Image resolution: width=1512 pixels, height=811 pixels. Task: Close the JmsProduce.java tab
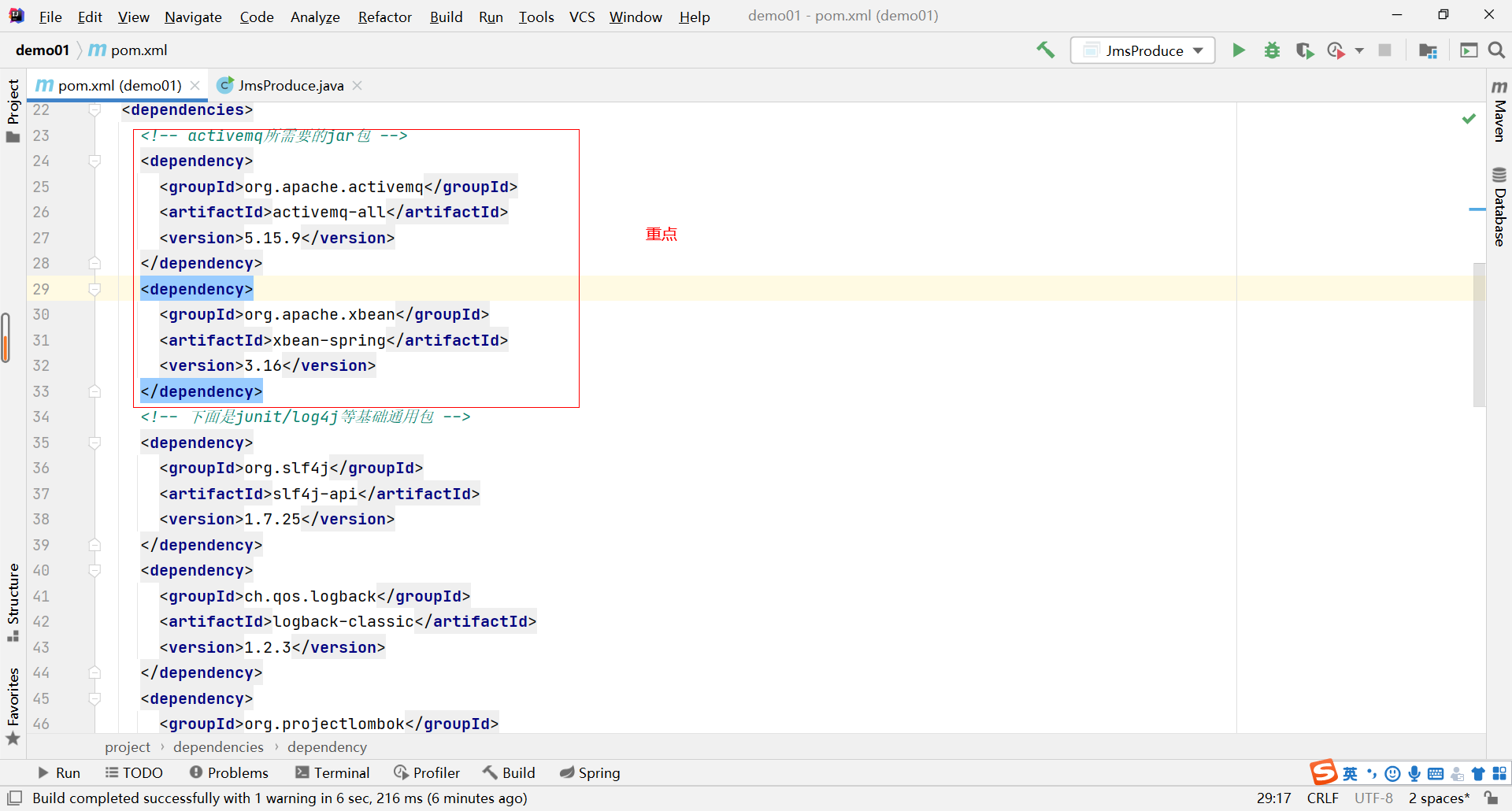tap(358, 85)
